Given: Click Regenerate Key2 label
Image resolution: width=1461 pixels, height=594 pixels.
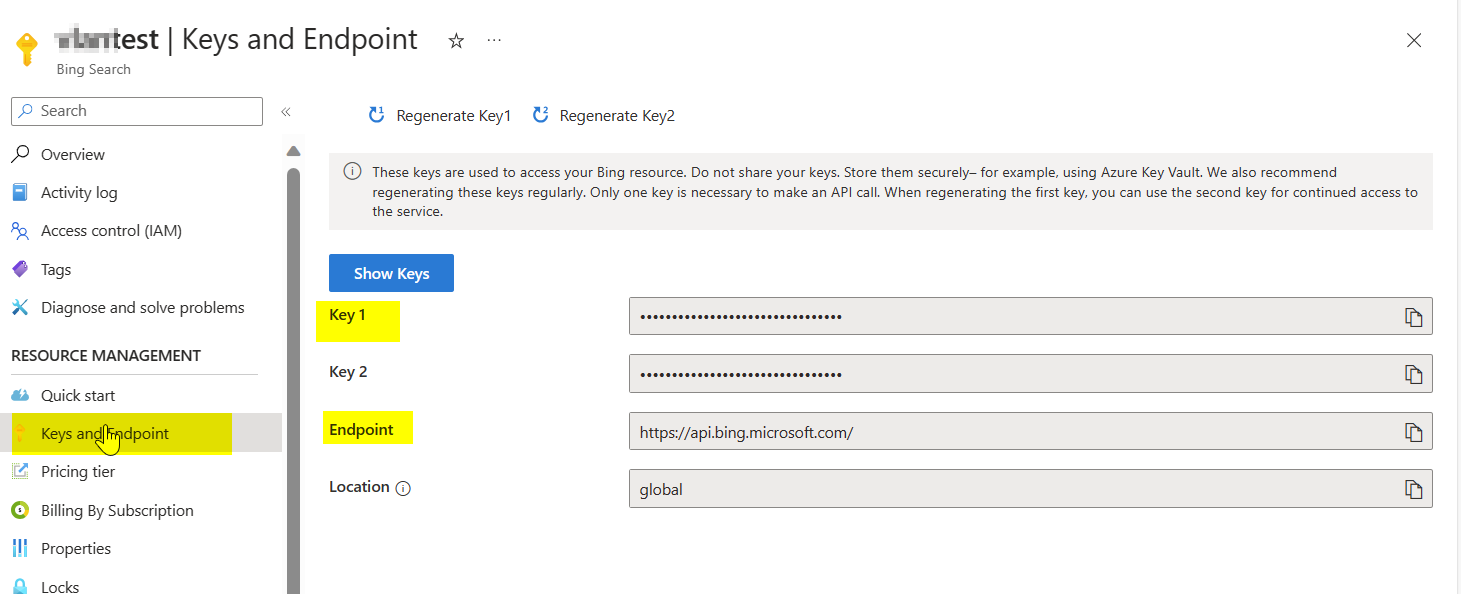Looking at the screenshot, I should 617,116.
